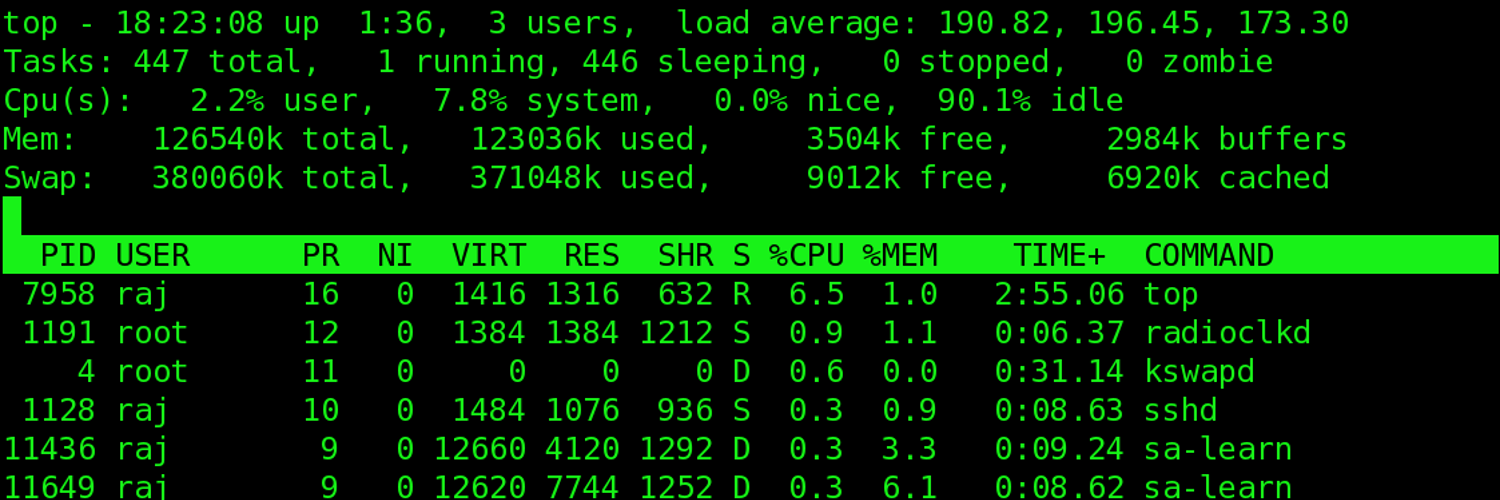Viewport: 1500px width, 500px height.
Task: Click the 2:55.06 time value for top
Action: 1059,294
